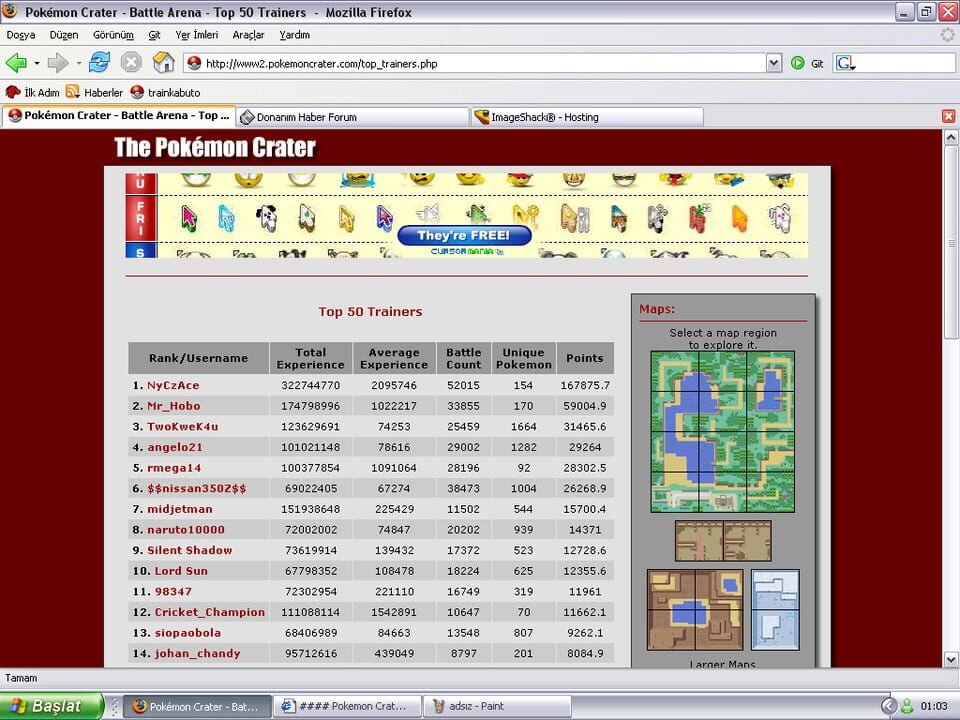
Task: Open trainer NyCzAce's profile link
Action: (176, 385)
